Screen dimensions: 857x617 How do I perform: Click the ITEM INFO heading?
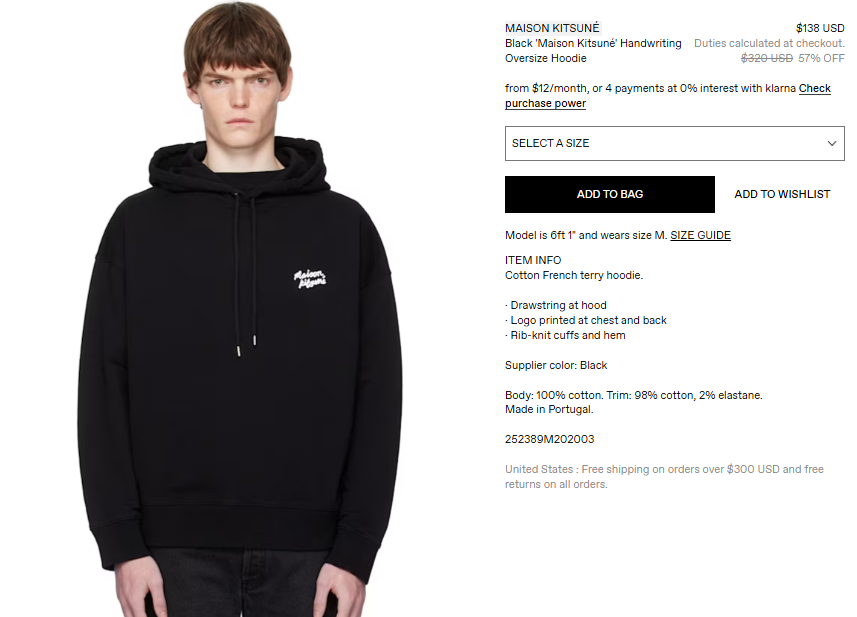tap(533, 260)
